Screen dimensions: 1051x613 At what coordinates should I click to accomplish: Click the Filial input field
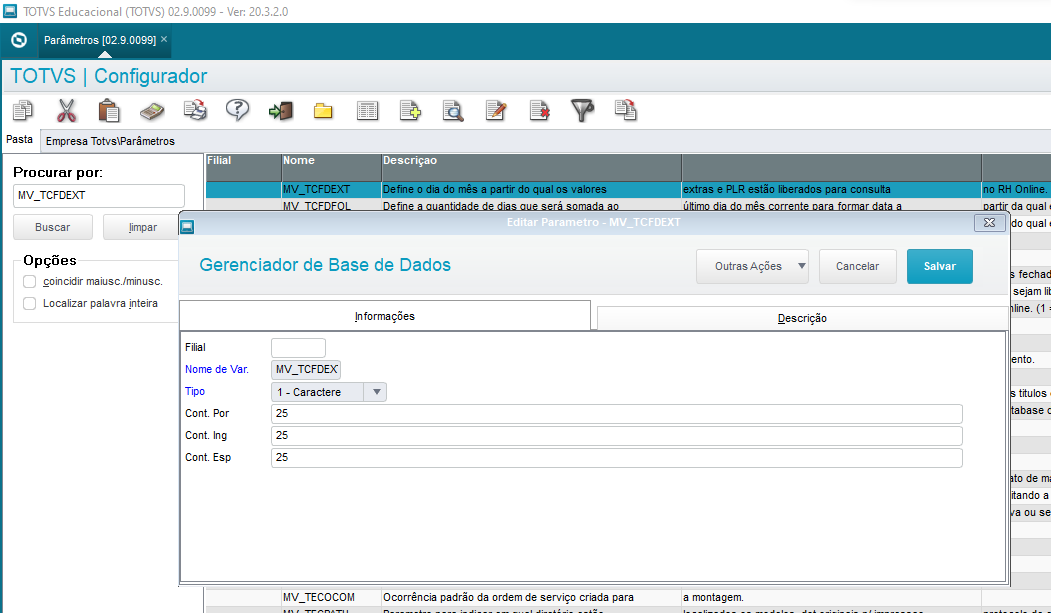tap(298, 348)
